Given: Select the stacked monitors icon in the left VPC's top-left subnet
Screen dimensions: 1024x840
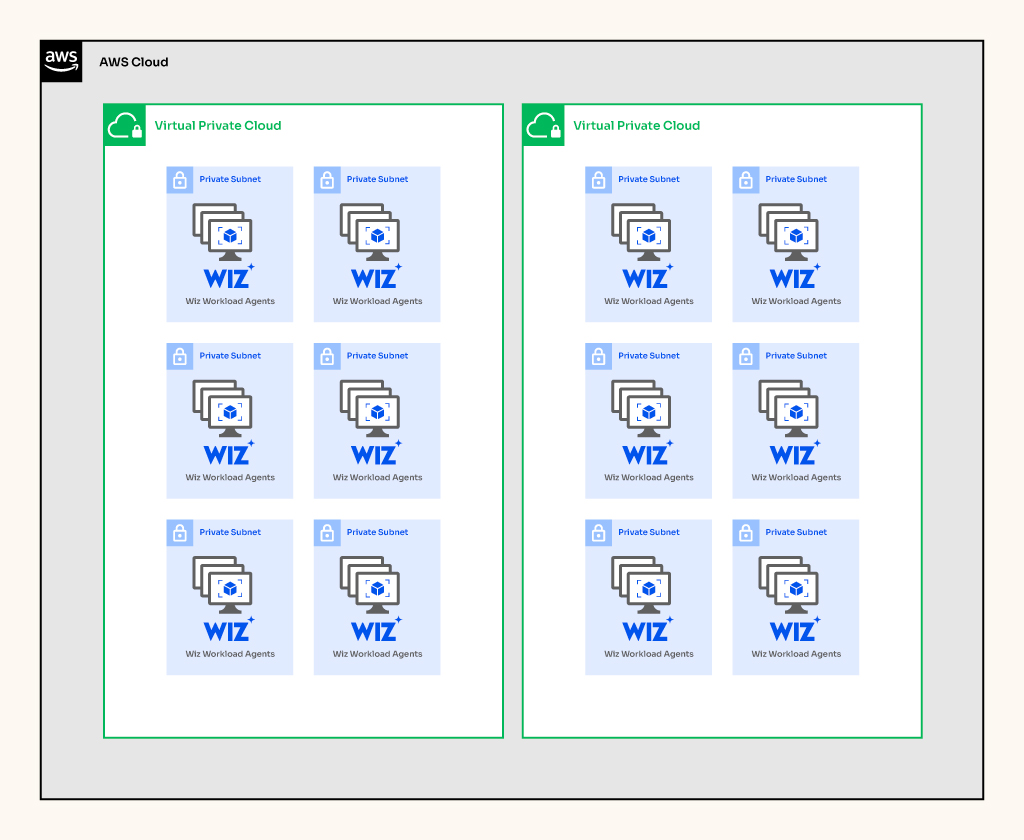Looking at the screenshot, I should coord(223,232).
